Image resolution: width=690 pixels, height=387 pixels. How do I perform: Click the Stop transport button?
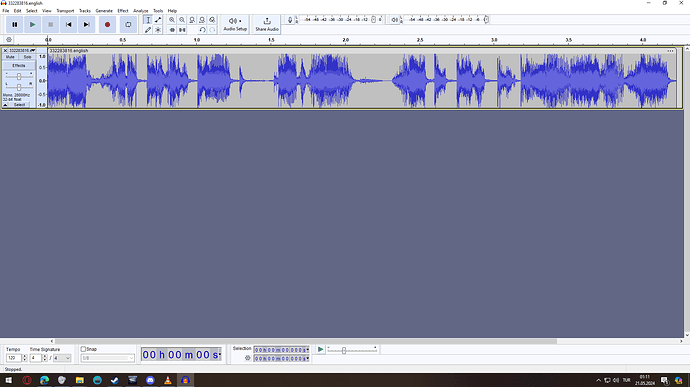click(51, 25)
